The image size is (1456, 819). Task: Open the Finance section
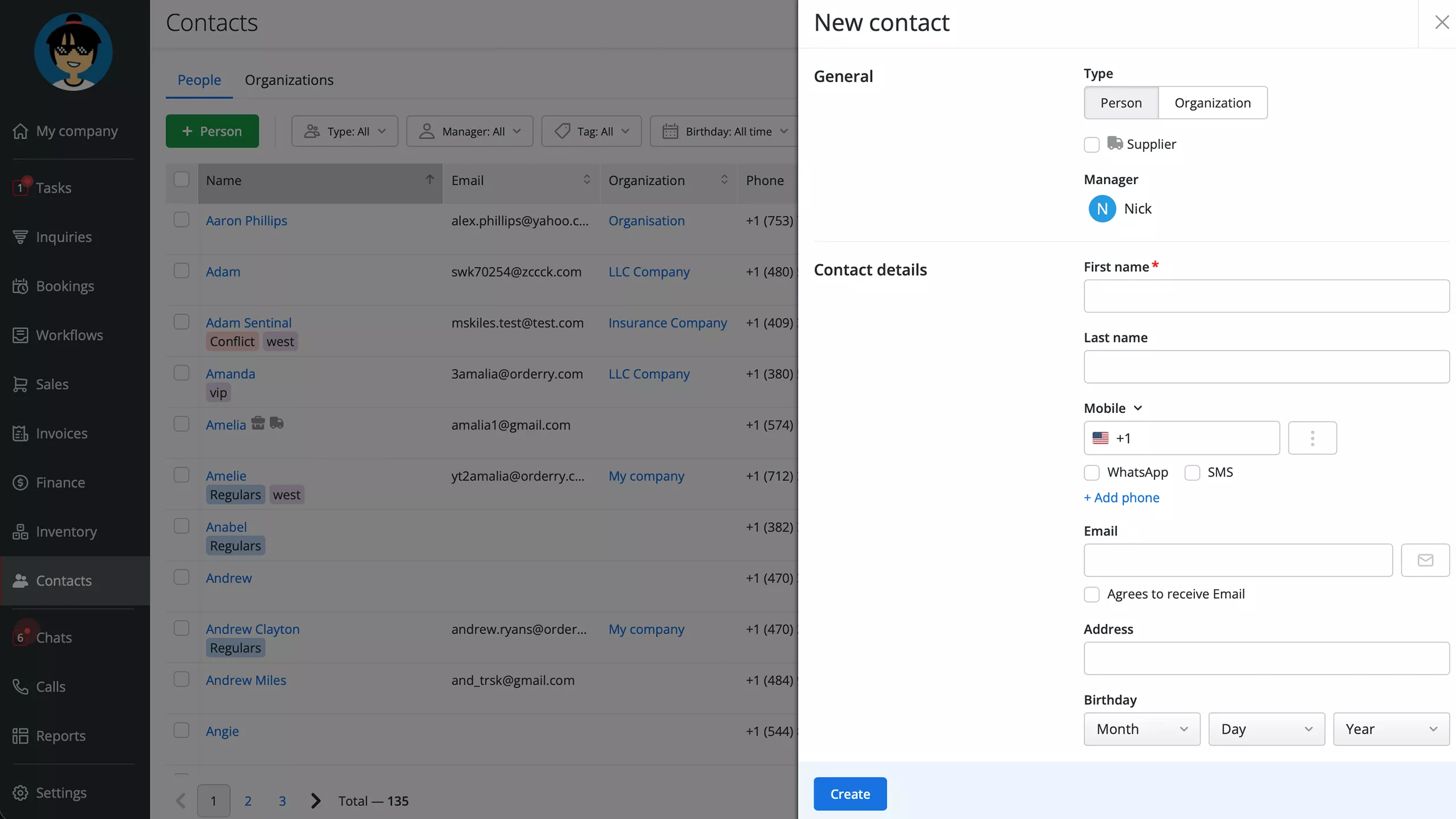[x=60, y=482]
